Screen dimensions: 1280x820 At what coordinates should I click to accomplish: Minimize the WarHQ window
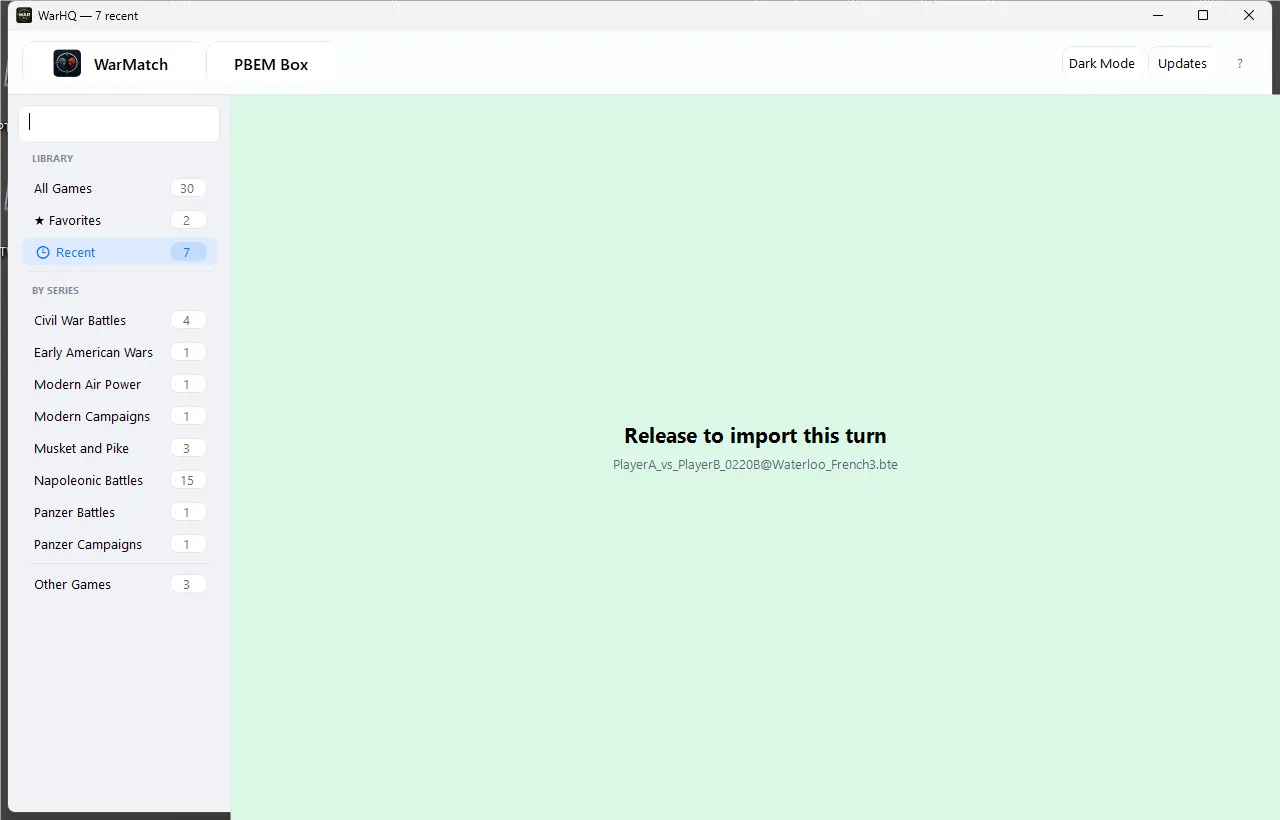tap(1158, 15)
